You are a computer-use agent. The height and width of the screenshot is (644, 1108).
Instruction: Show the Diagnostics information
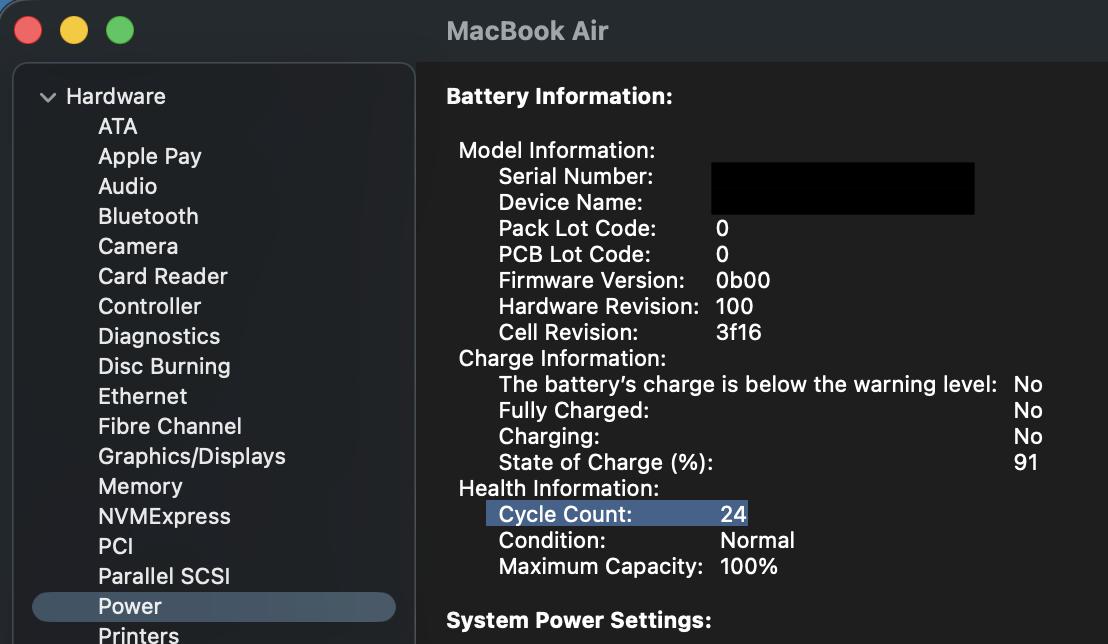(159, 337)
